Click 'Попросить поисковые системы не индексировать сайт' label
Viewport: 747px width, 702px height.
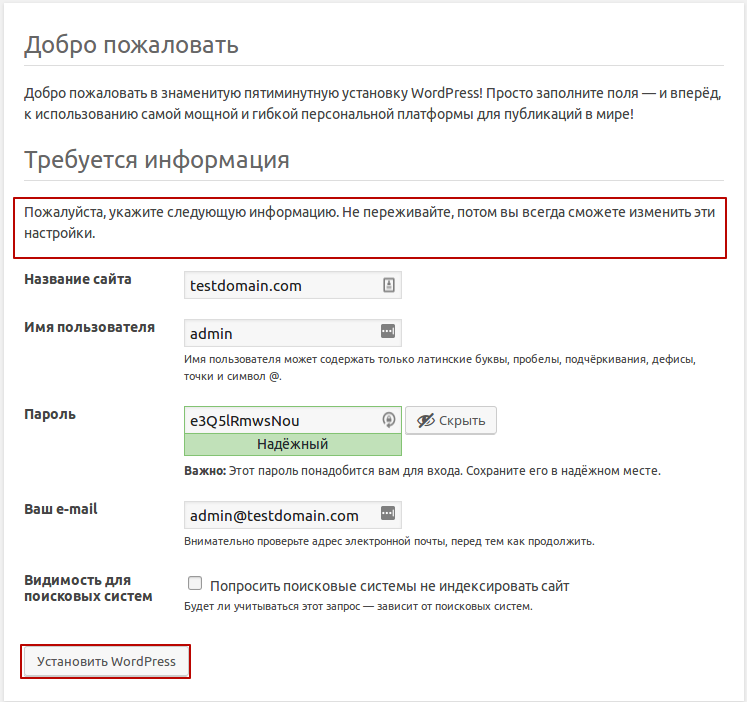[389, 586]
